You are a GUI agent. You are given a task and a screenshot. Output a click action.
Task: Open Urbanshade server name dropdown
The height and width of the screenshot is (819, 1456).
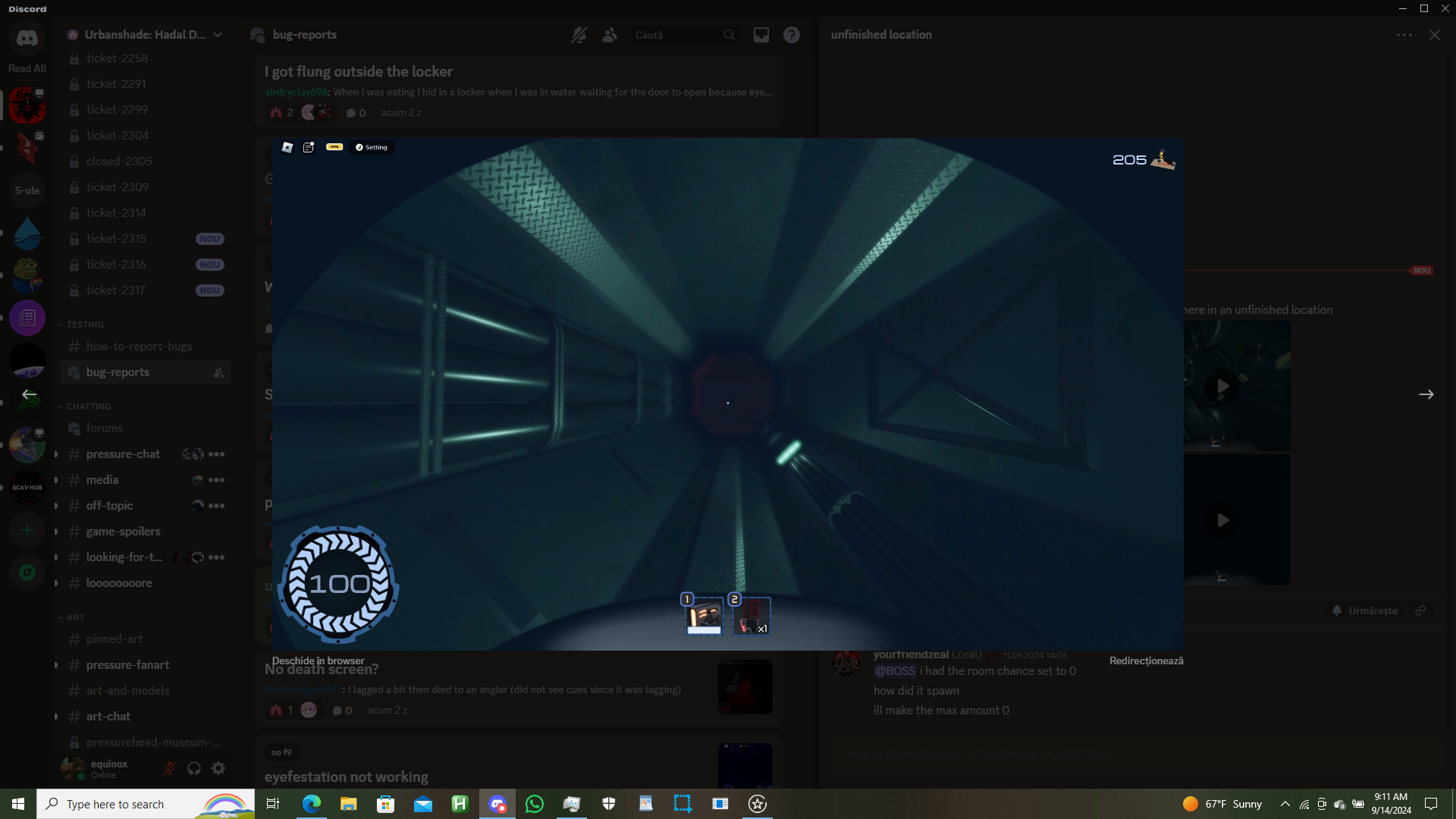(x=144, y=35)
